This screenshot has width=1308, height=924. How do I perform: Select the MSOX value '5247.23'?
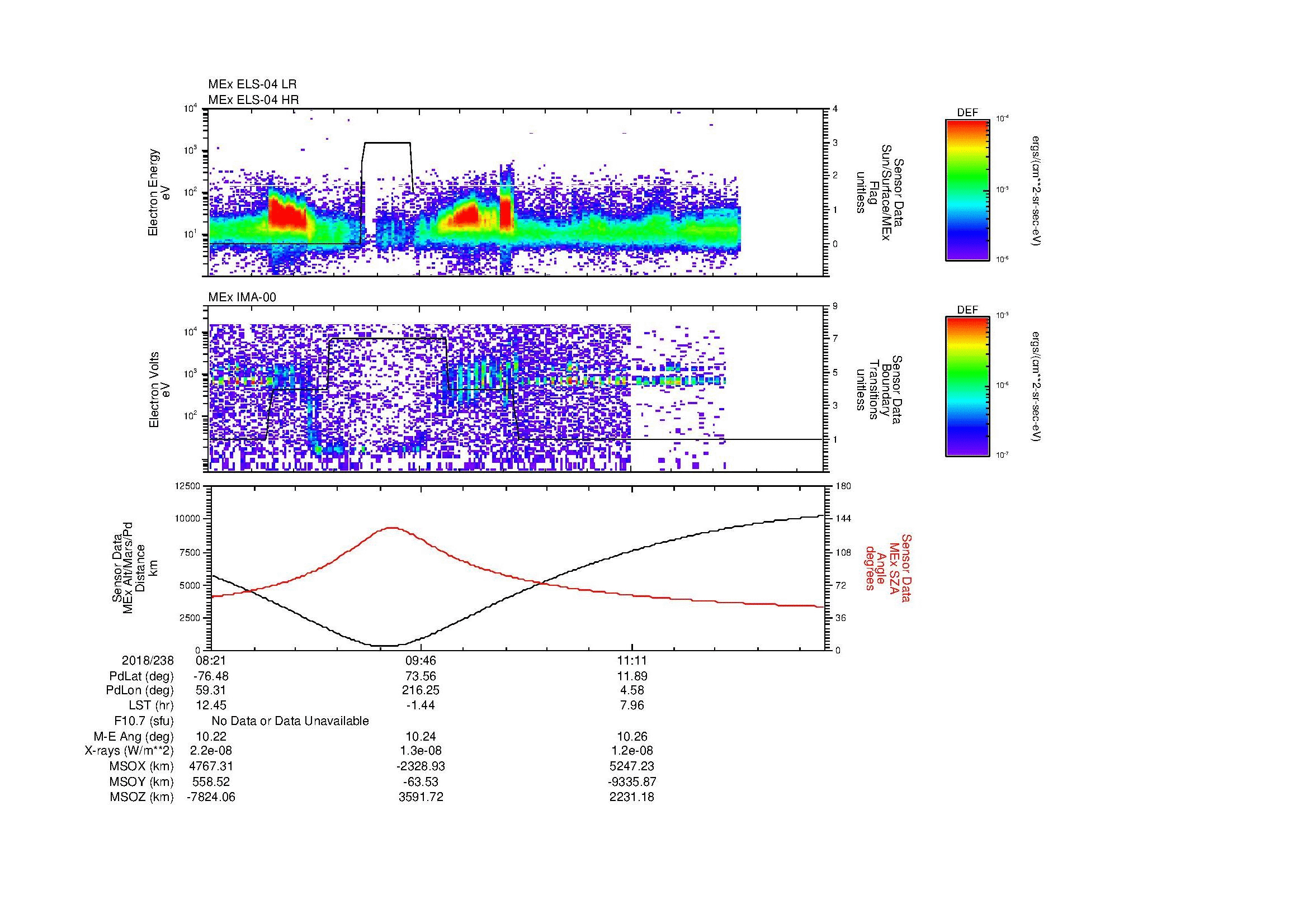[632, 766]
